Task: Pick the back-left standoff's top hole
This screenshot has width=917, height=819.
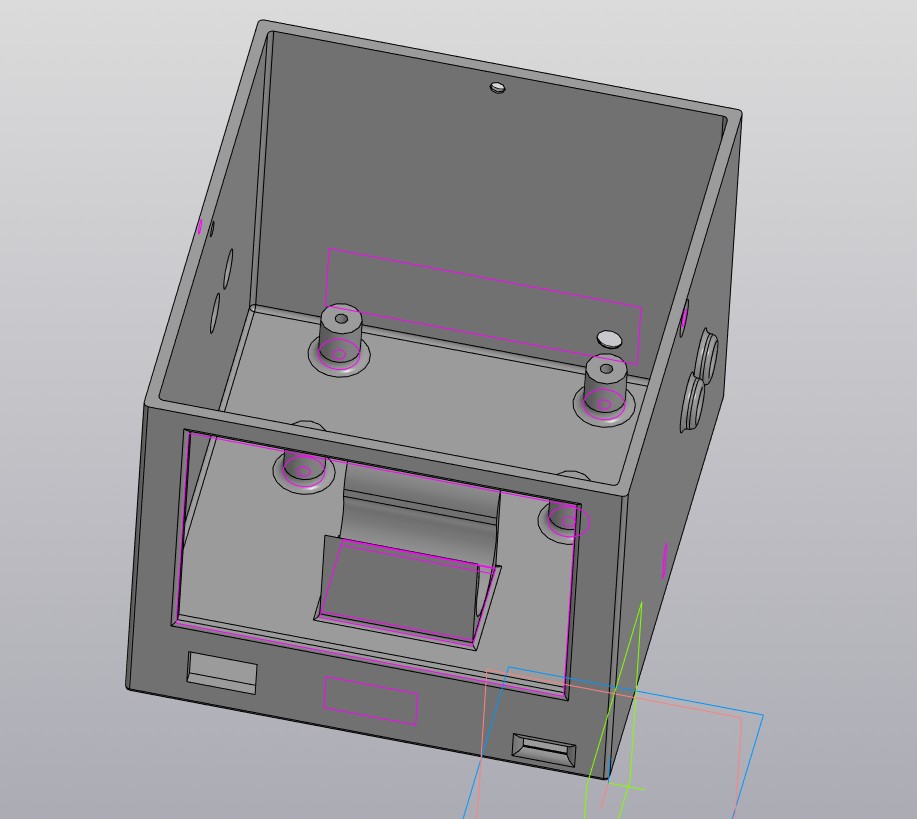Action: 342,319
